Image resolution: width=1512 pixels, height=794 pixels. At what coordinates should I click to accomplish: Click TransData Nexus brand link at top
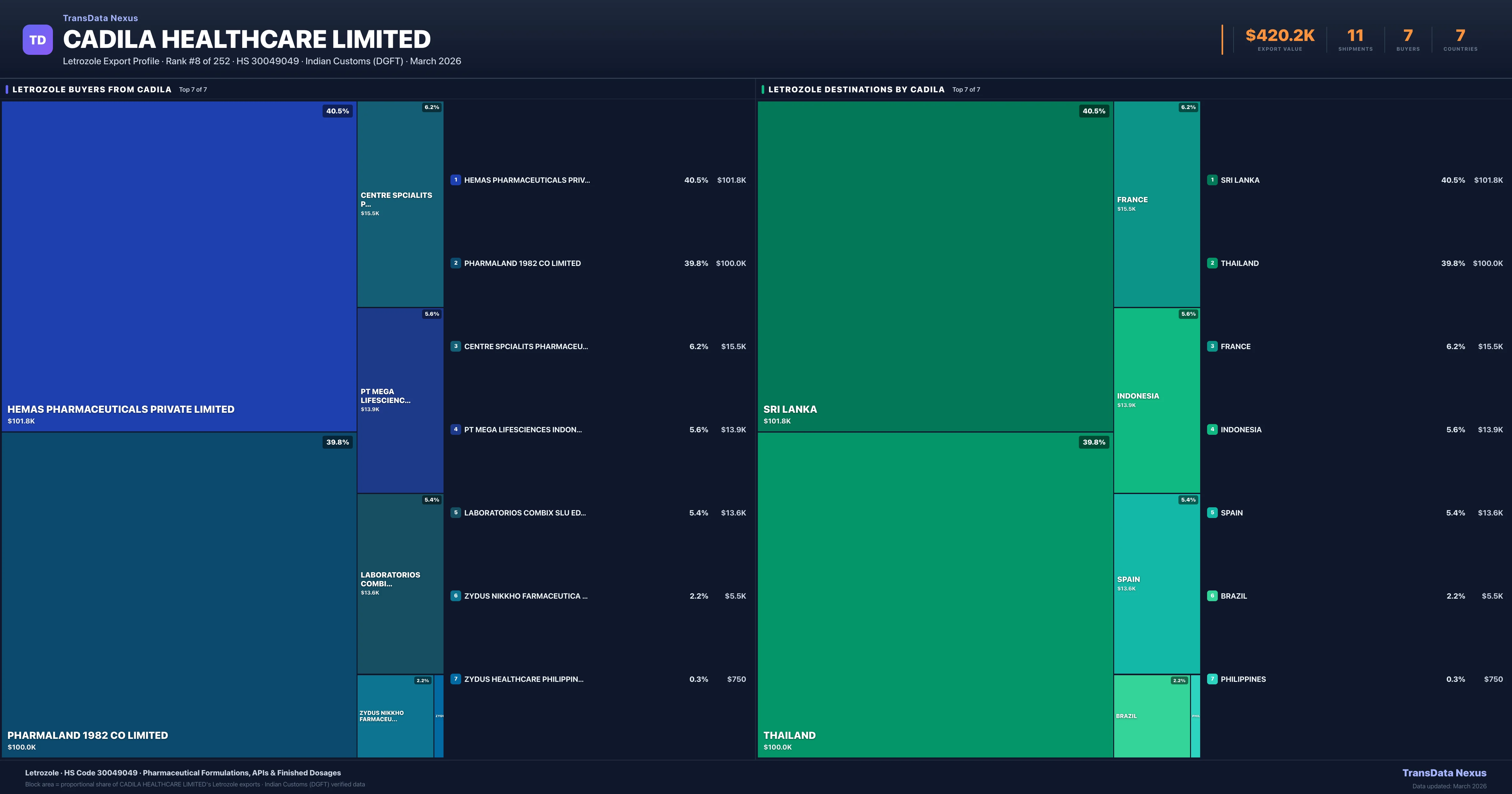(x=100, y=18)
